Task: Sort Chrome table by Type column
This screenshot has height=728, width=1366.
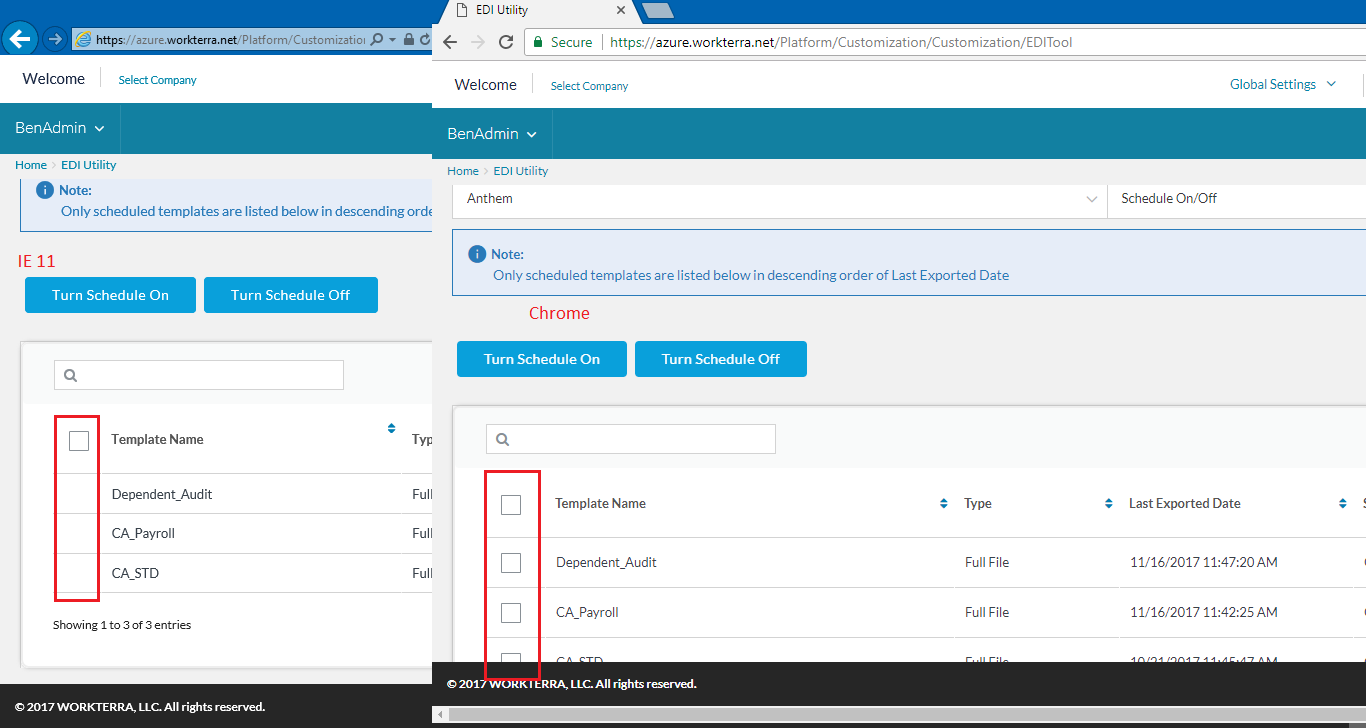Action: pos(1108,503)
